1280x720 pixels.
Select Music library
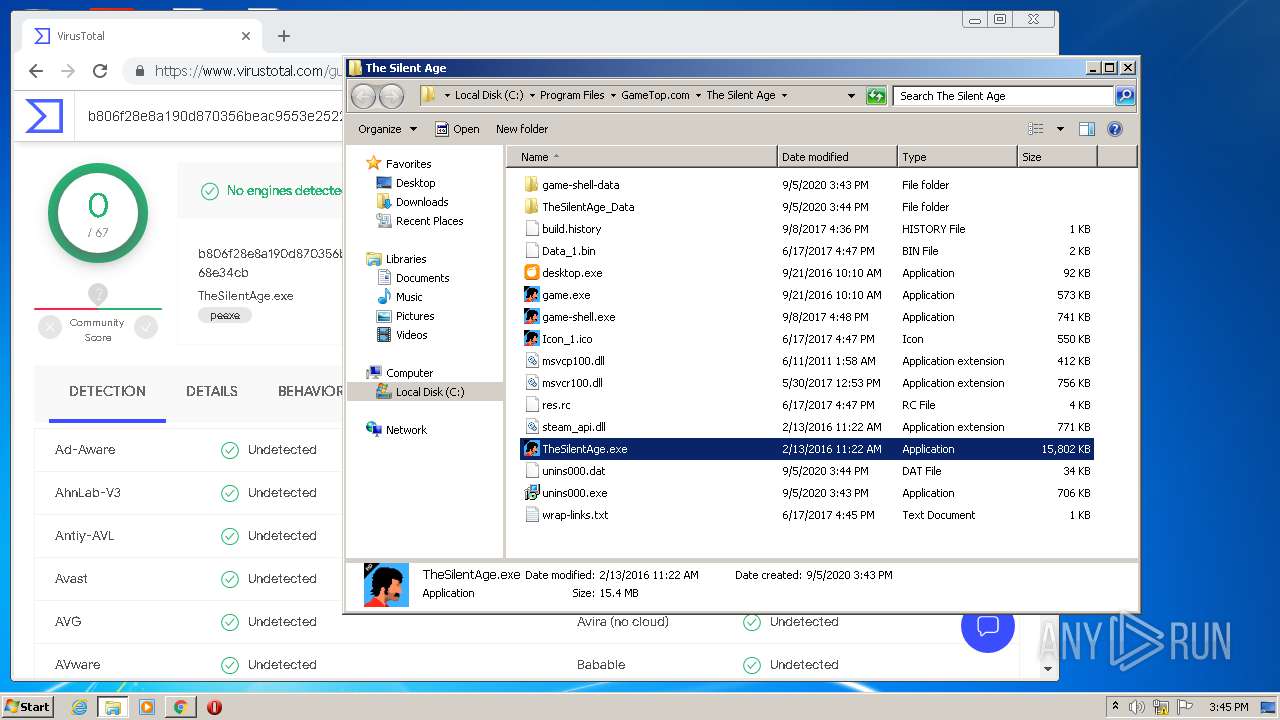[400, 297]
